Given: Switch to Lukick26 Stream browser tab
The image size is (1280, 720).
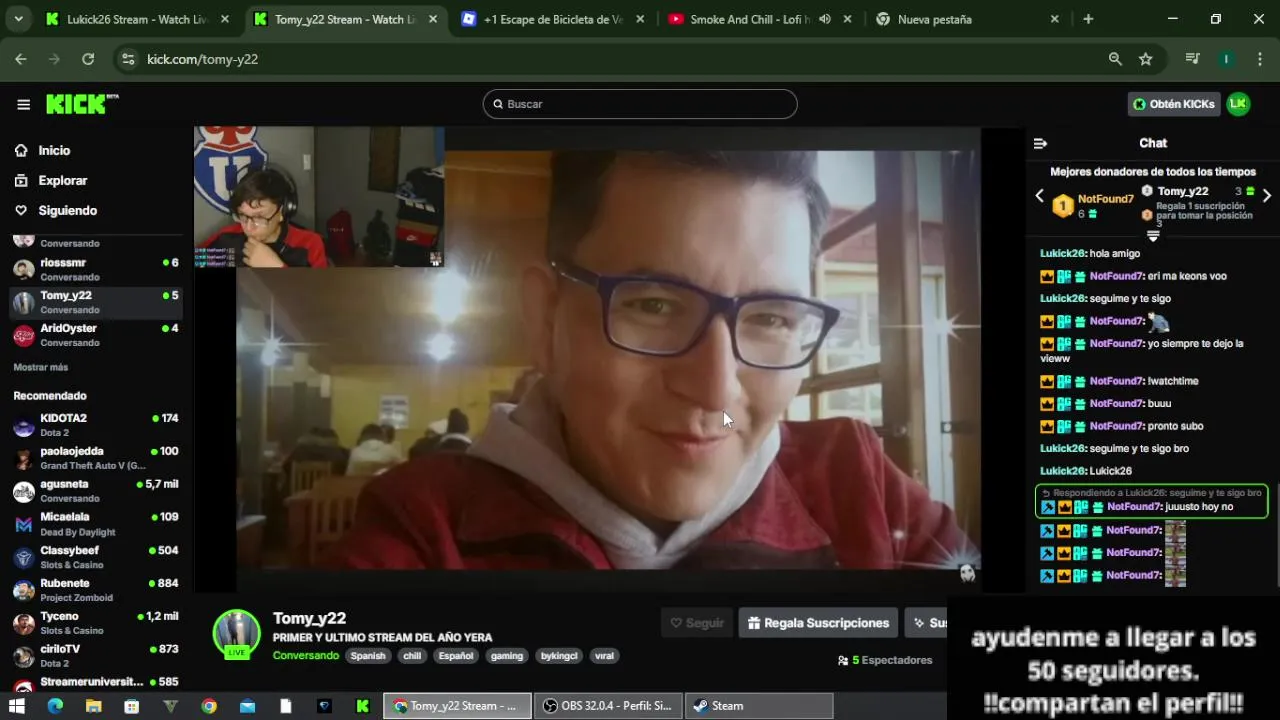Looking at the screenshot, I should click(137, 19).
